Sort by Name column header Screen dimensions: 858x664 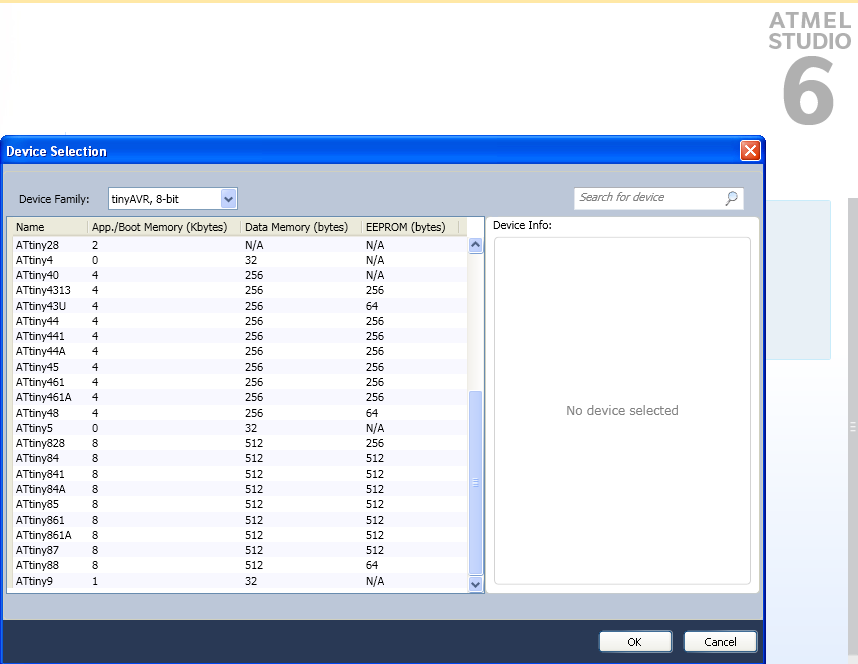pyautogui.click(x=49, y=227)
